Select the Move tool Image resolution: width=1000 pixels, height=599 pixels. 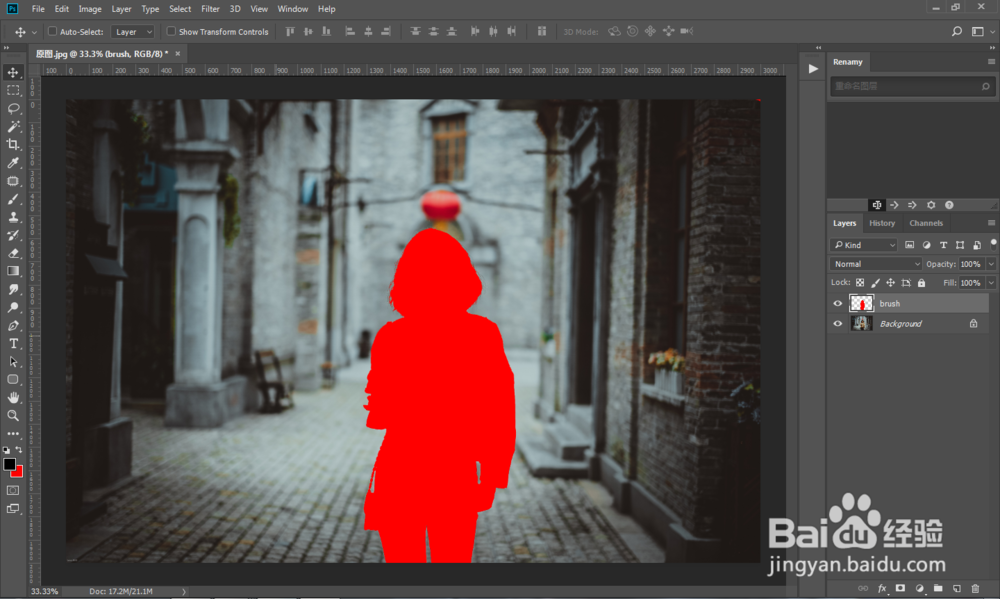tap(13, 72)
